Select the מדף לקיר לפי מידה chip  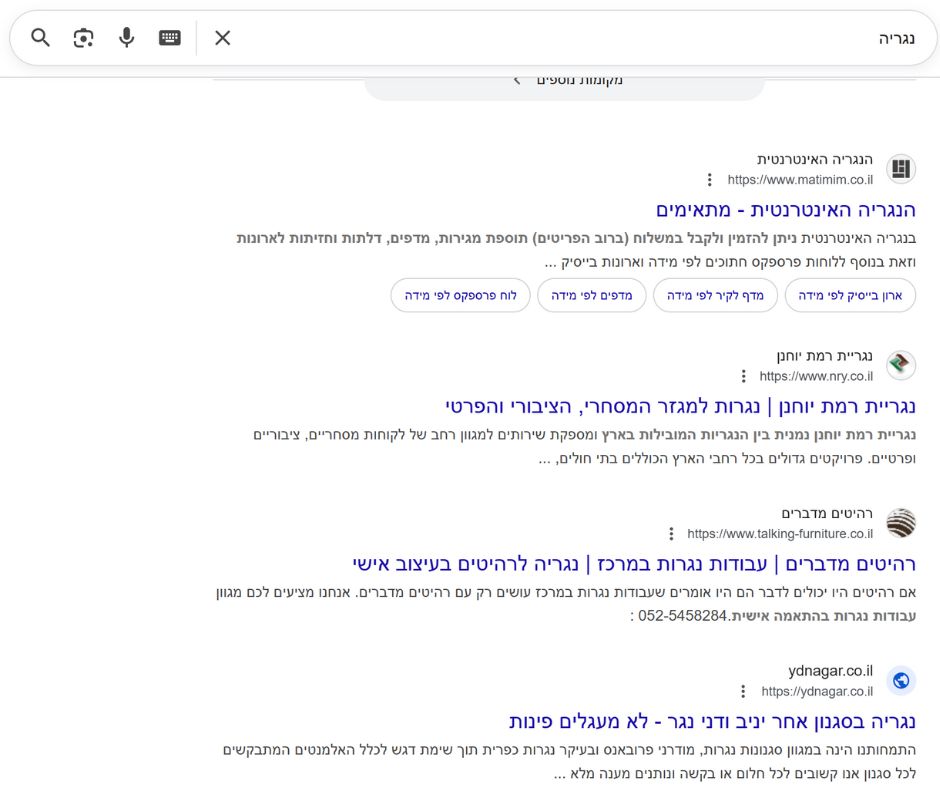pos(715,296)
